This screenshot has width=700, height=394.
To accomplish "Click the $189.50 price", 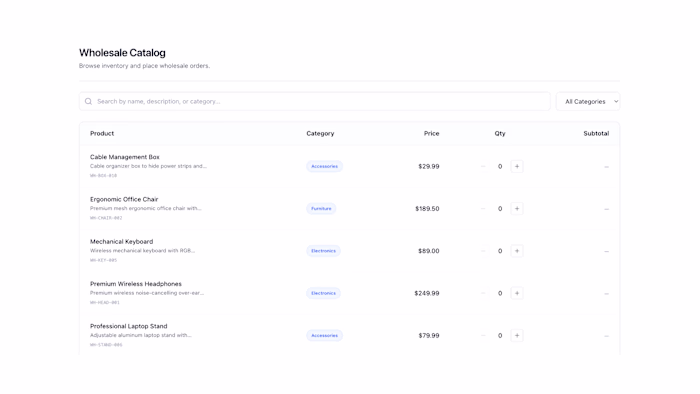I will pyautogui.click(x=427, y=208).
